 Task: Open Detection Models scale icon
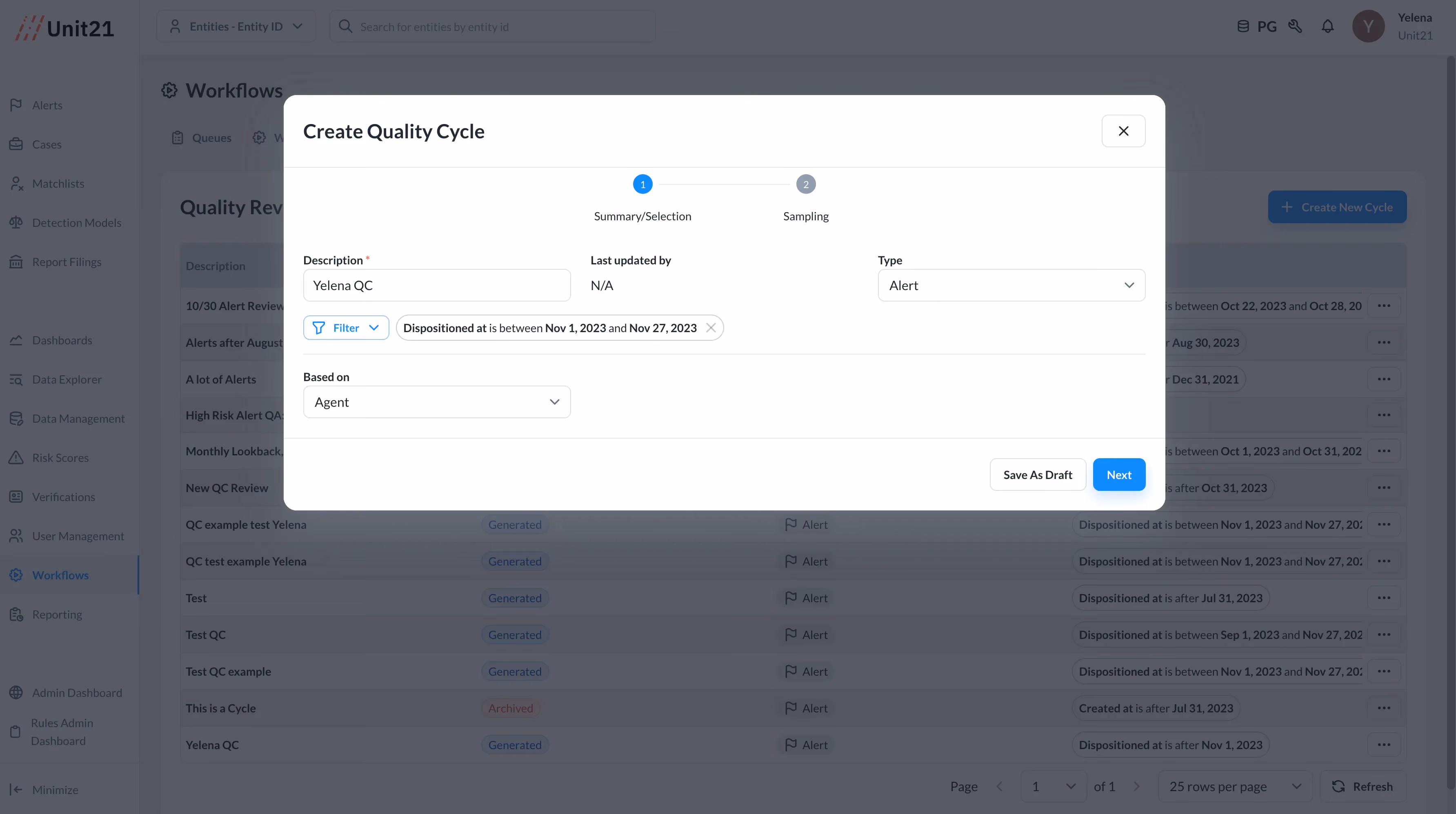coord(16,222)
